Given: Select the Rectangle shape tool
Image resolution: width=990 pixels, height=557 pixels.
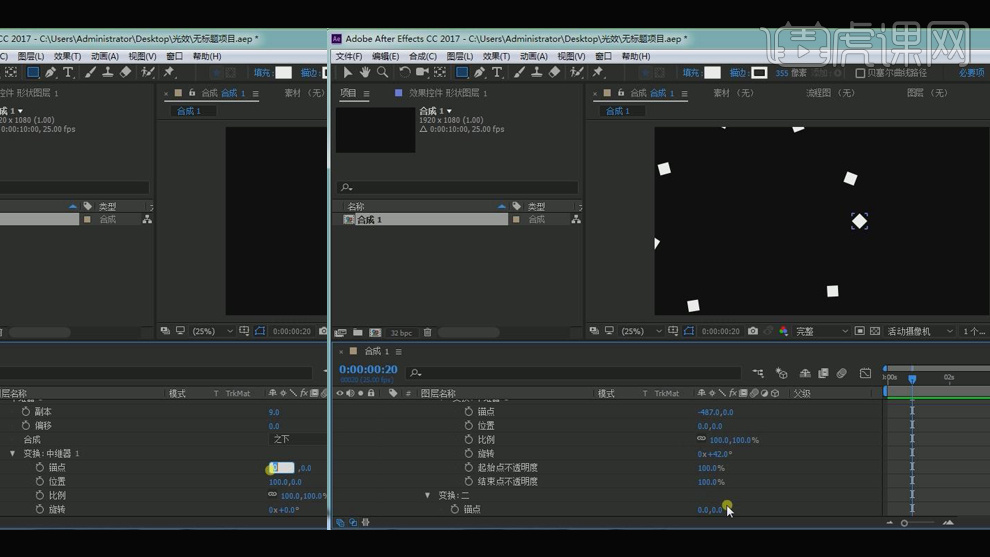Looking at the screenshot, I should coord(461,73).
